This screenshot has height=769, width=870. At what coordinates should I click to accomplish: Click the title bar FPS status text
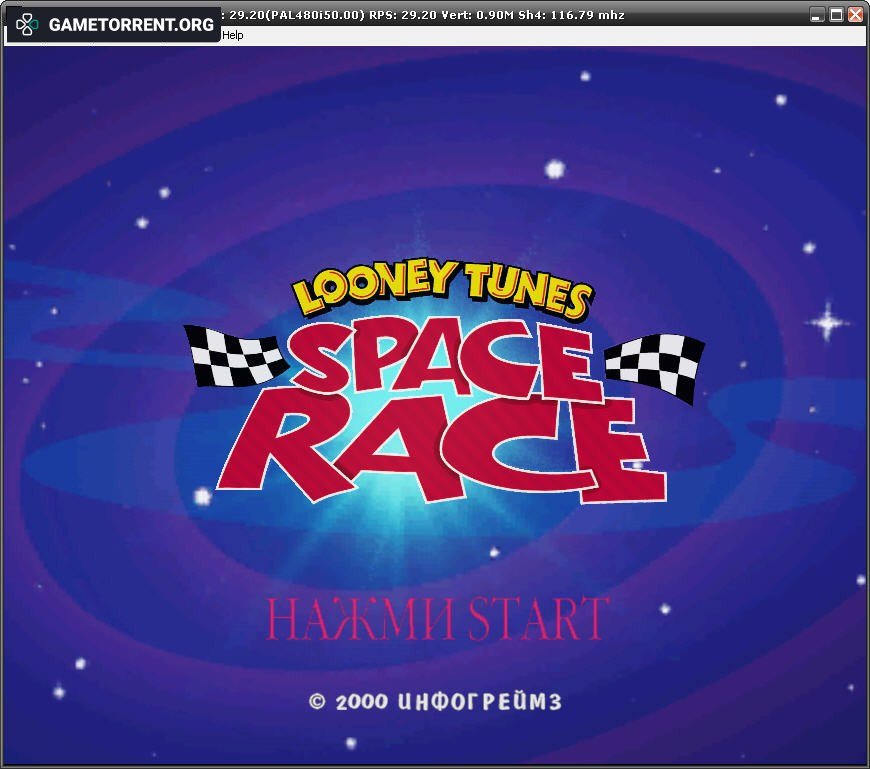[423, 15]
